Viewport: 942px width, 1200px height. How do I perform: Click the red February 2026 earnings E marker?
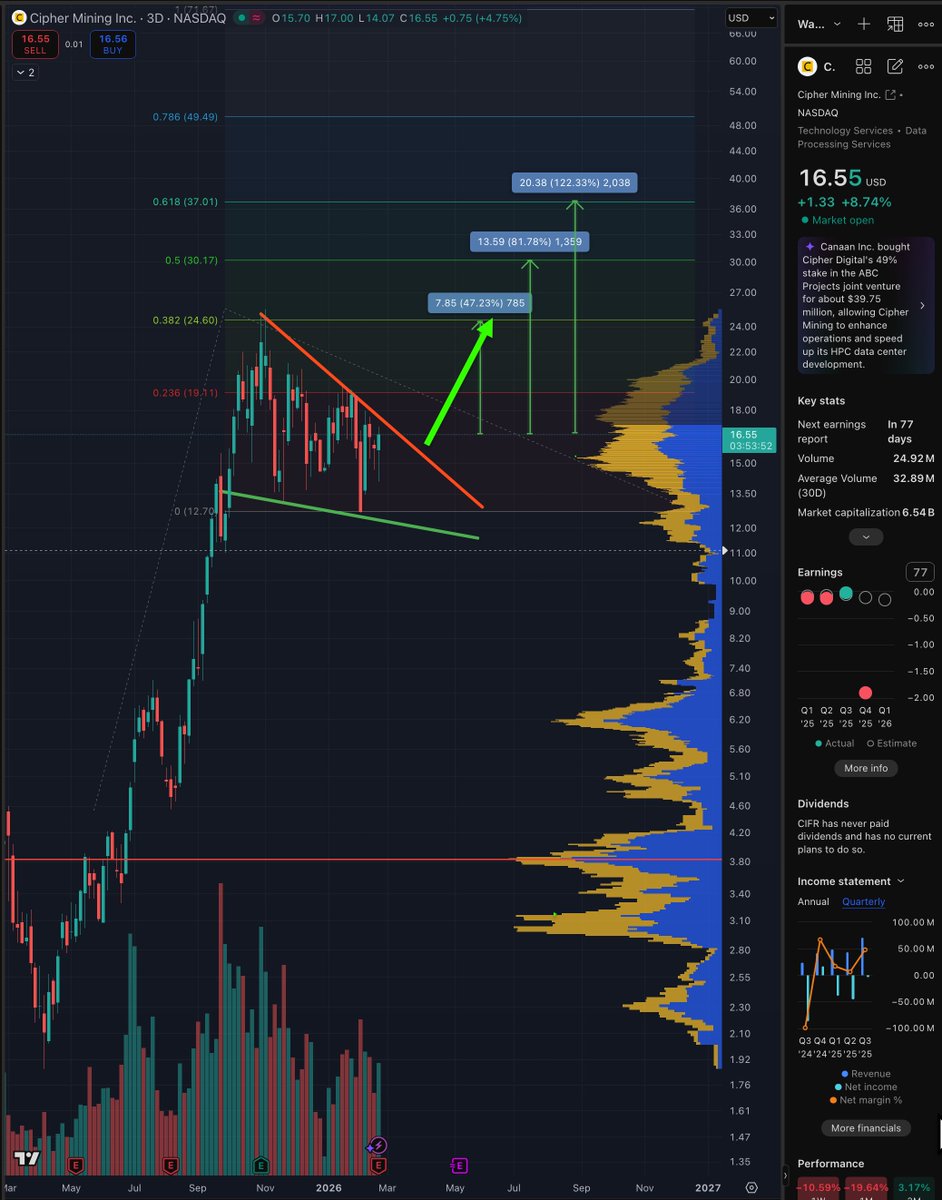378,1165
